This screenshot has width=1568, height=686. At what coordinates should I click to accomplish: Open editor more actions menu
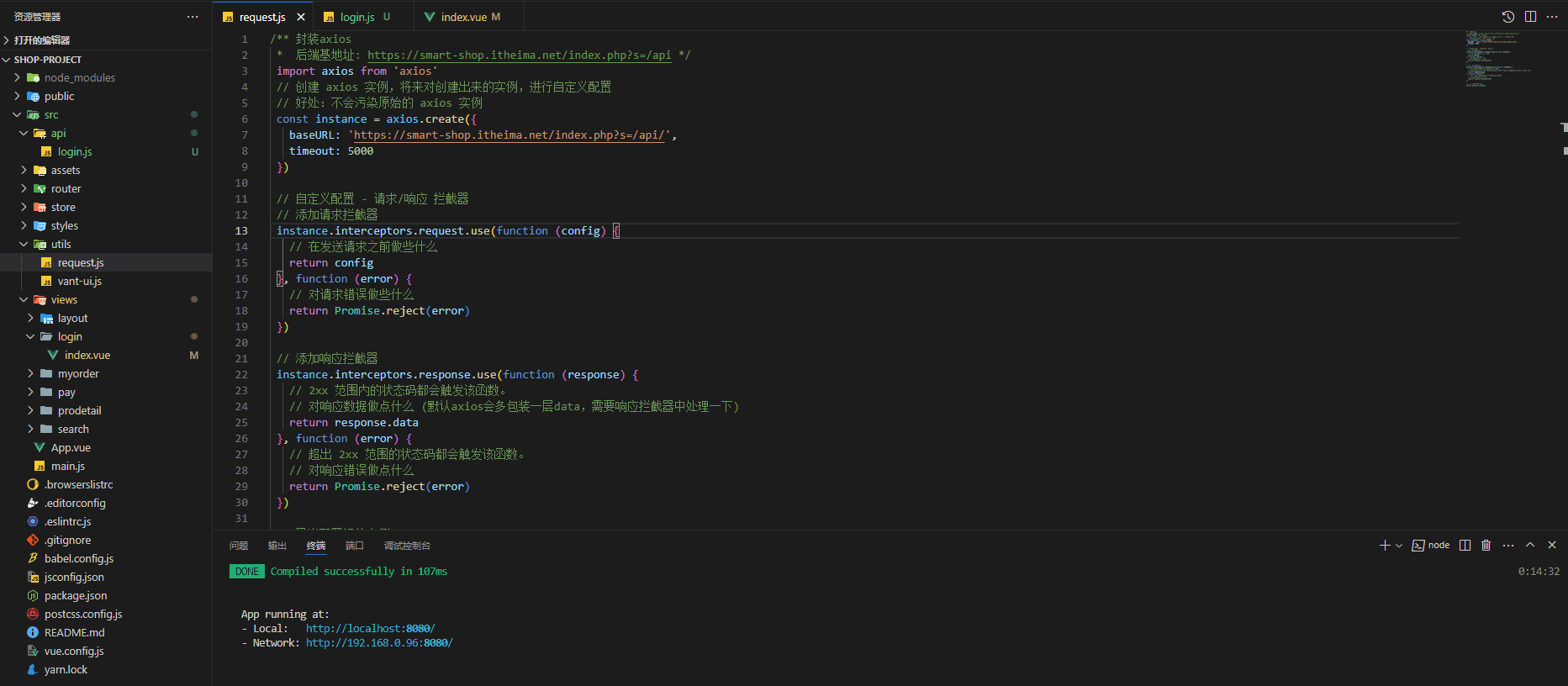coord(1552,17)
